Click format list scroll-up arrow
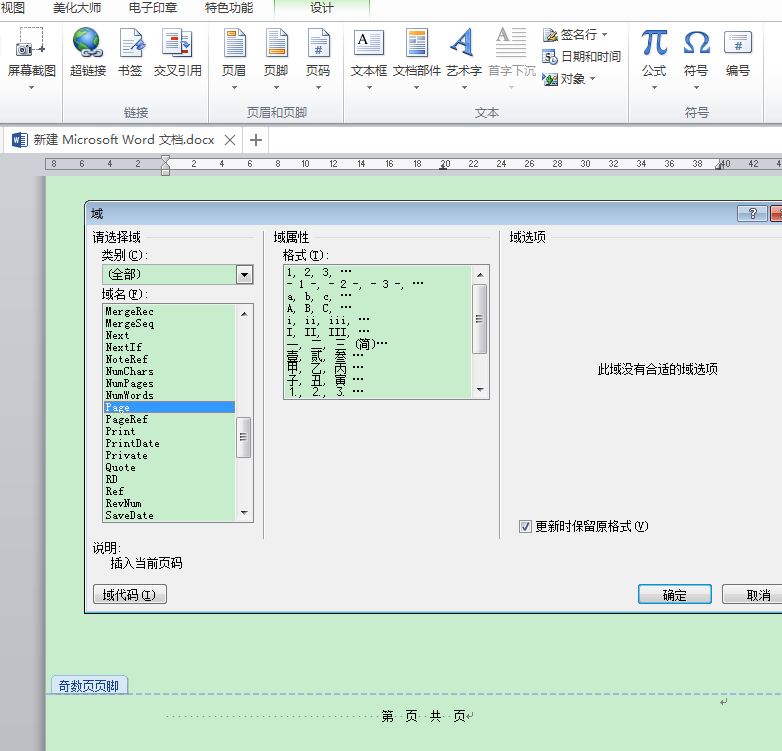The height and width of the screenshot is (751, 782). pyautogui.click(x=480, y=275)
